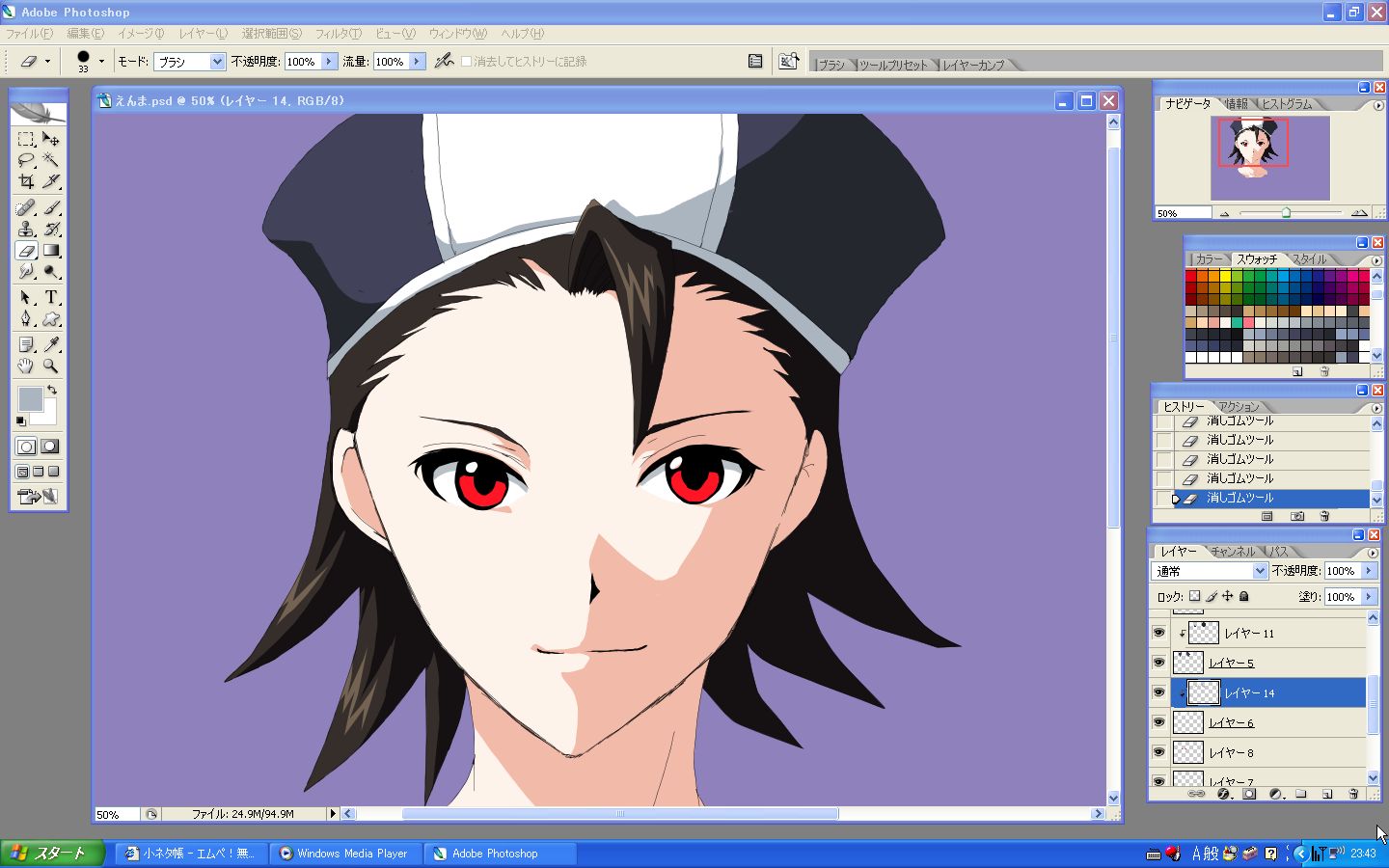Open the layer 塗り fill slider arrow
1389x868 pixels.
click(1368, 597)
